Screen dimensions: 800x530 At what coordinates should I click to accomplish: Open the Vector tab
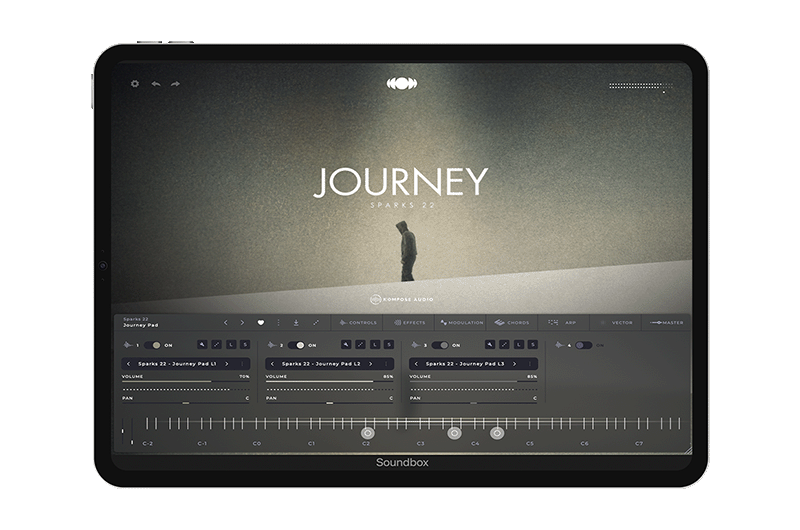(616, 322)
